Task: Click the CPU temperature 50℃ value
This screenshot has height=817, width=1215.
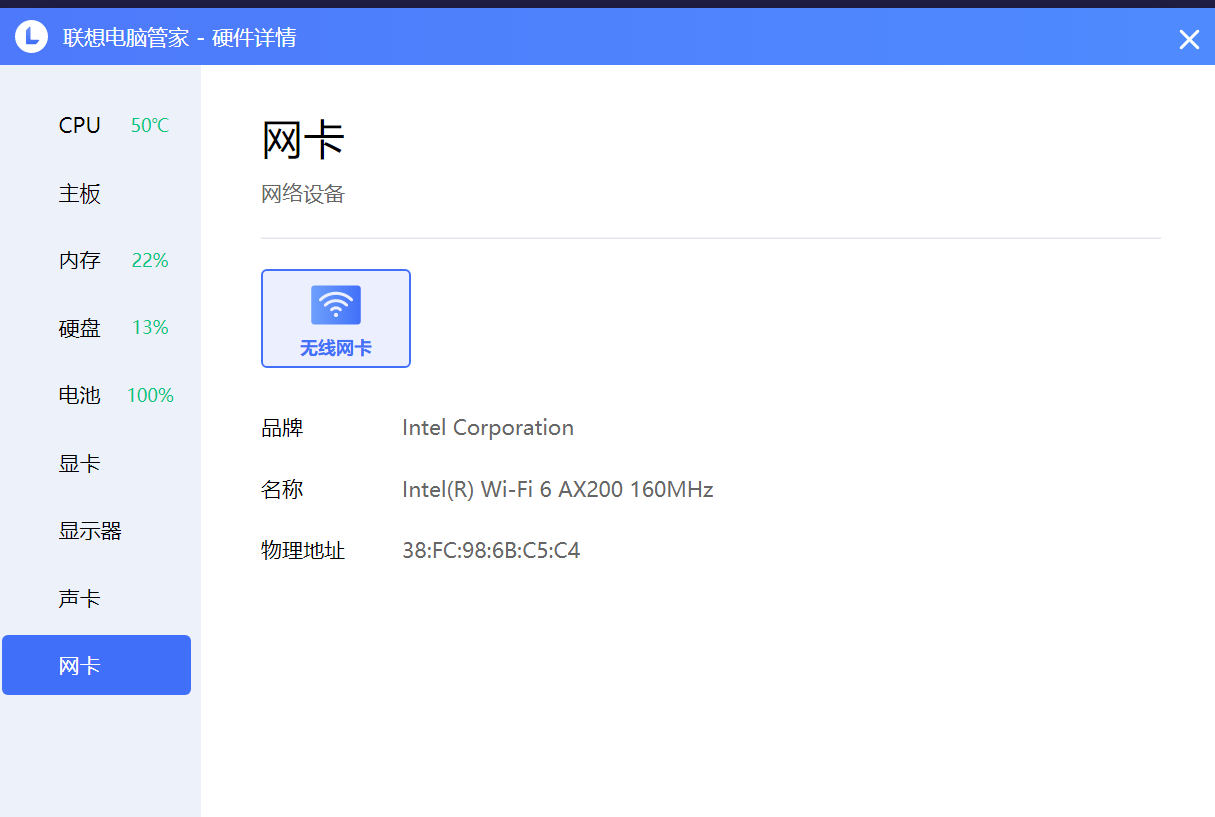Action: coord(150,126)
